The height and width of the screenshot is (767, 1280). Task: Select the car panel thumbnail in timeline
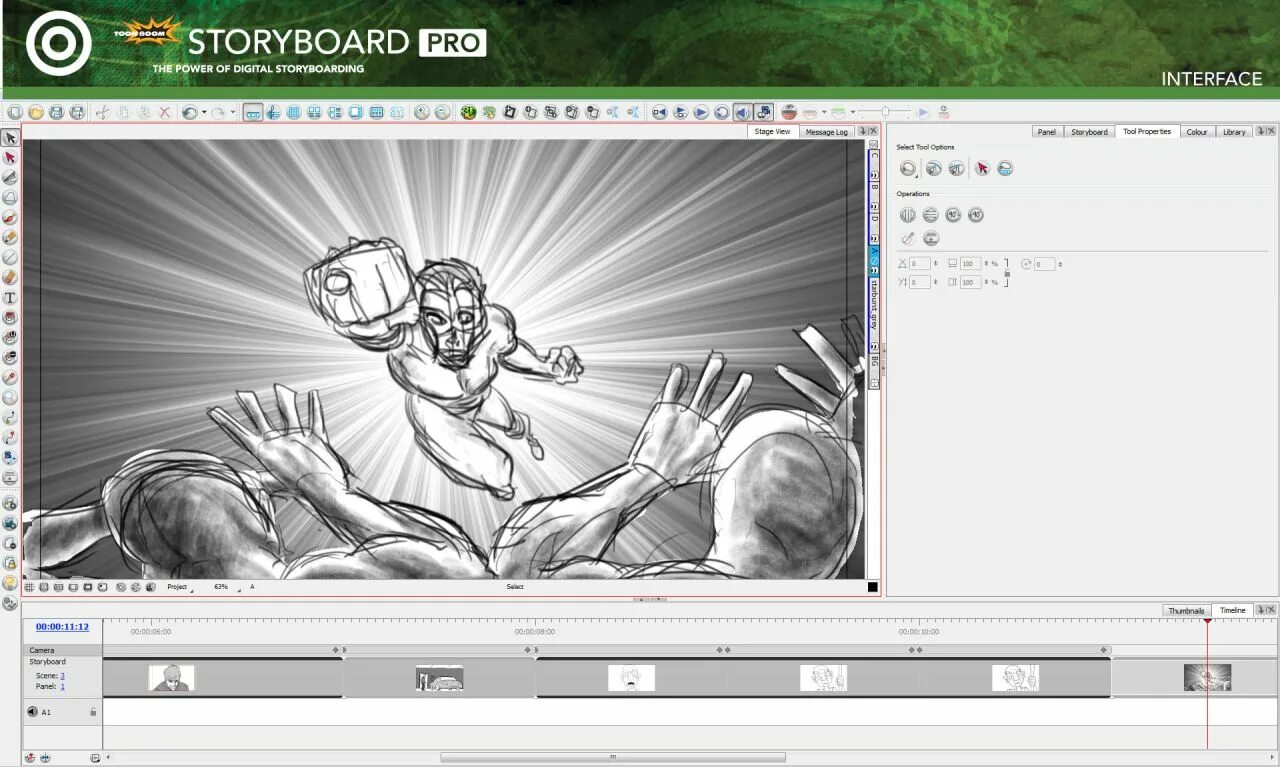pyautogui.click(x=439, y=678)
